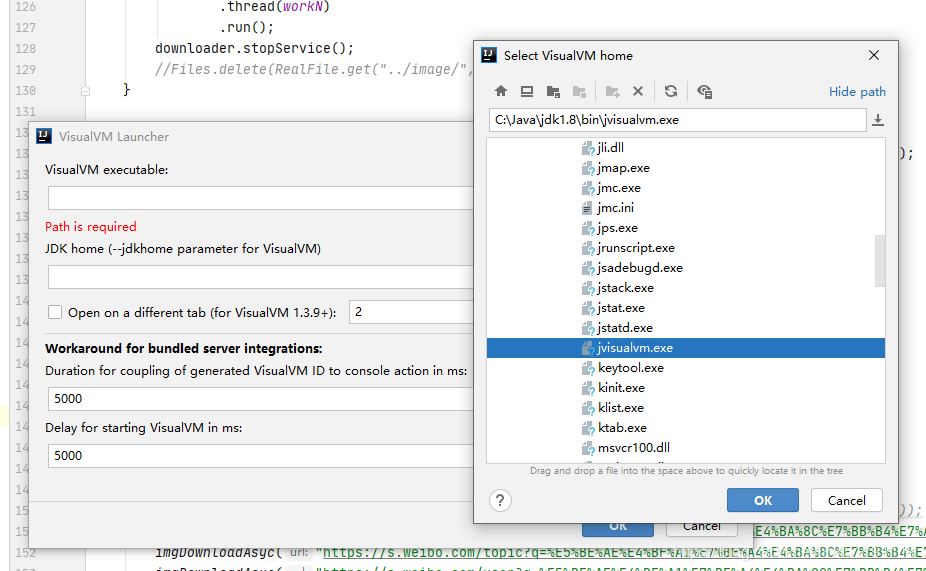Viewport: 926px width, 571px height.
Task: Open recent paths list beside path field
Action: (878, 120)
